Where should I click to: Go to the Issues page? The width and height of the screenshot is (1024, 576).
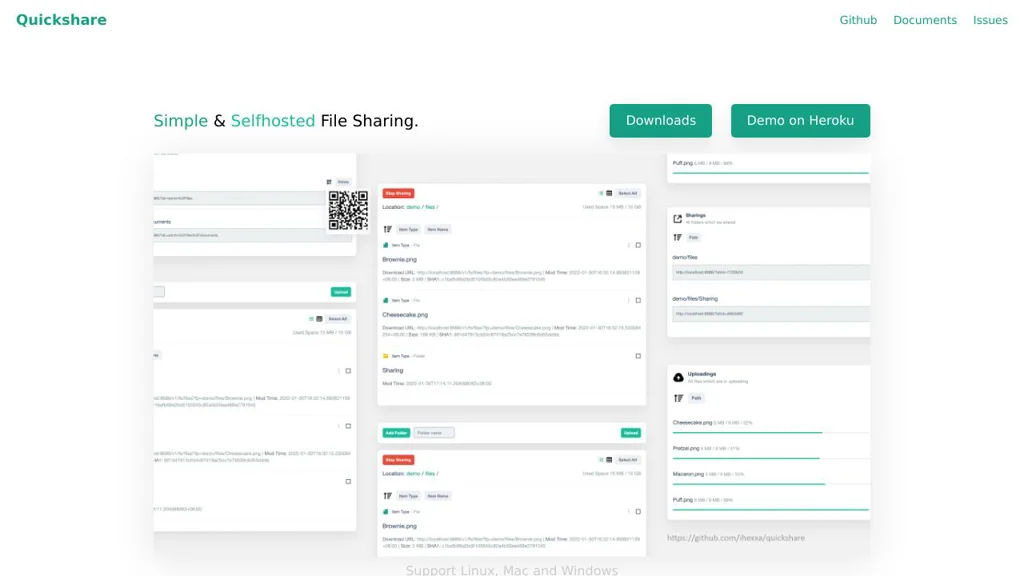coord(990,20)
